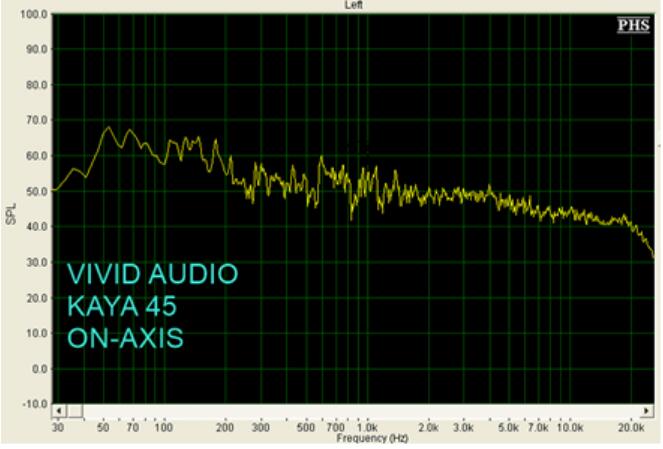This screenshot has width=663, height=449.
Task: Click the 1.0k frequency axis label
Action: pyautogui.click(x=367, y=427)
